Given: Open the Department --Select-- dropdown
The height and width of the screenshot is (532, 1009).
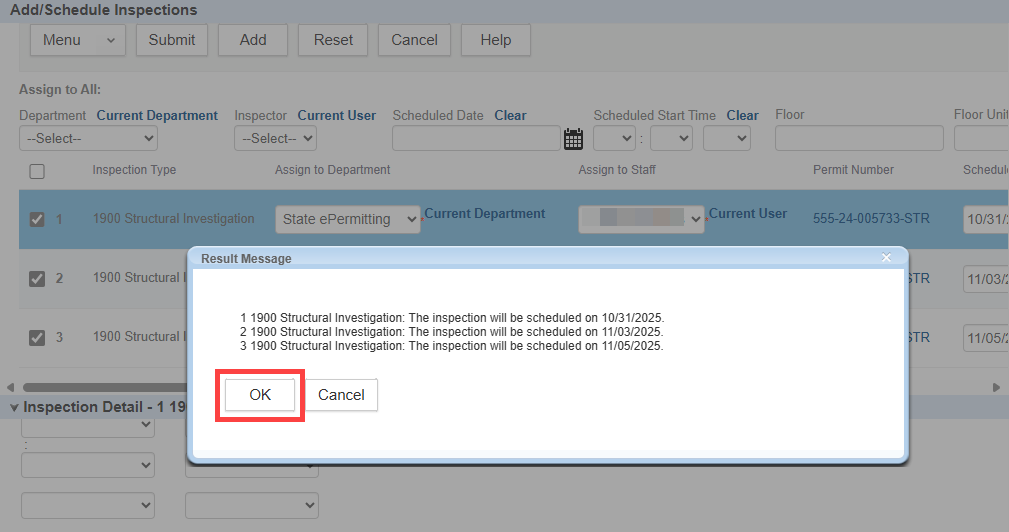Looking at the screenshot, I should point(88,138).
